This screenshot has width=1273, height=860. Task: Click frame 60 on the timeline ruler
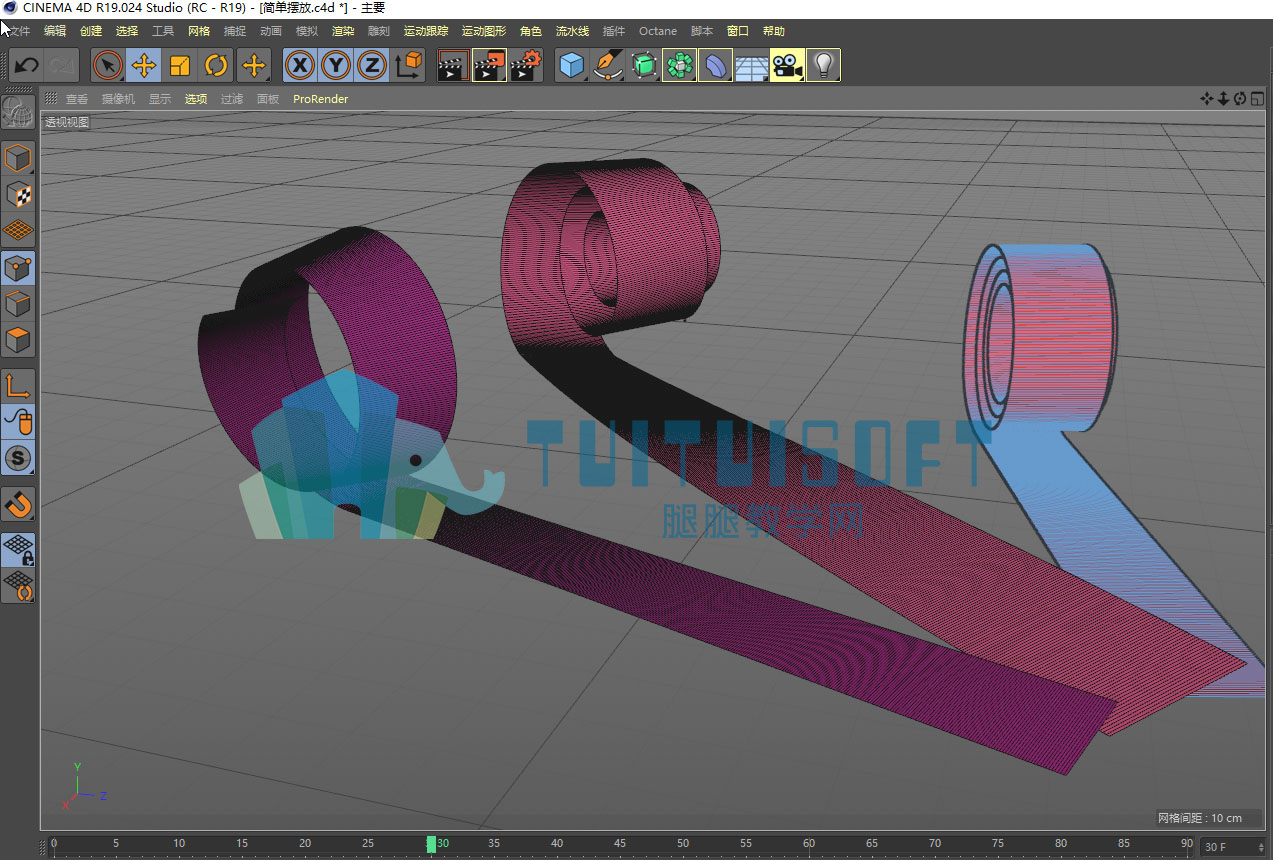809,844
